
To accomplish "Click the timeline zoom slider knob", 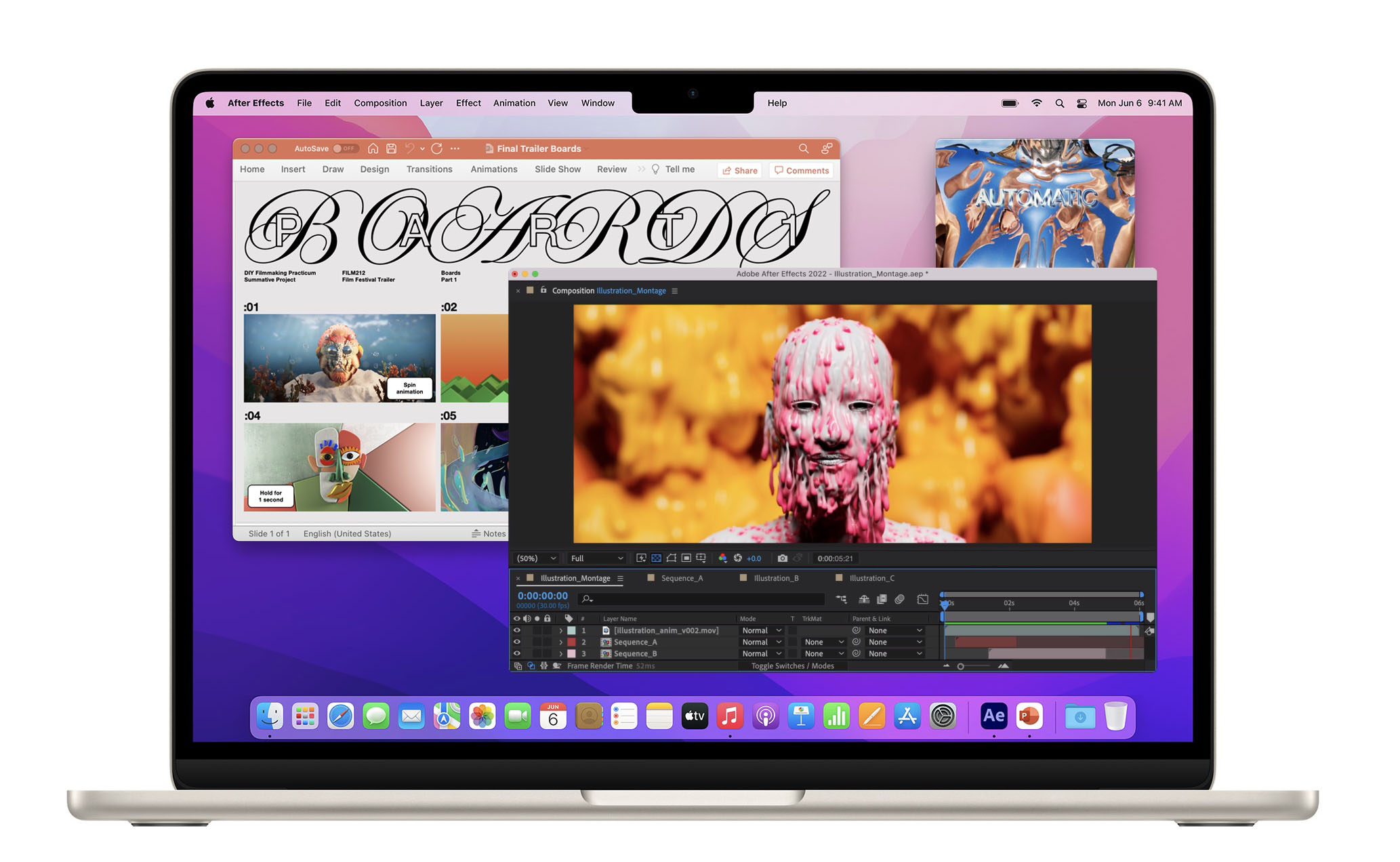I will [960, 667].
